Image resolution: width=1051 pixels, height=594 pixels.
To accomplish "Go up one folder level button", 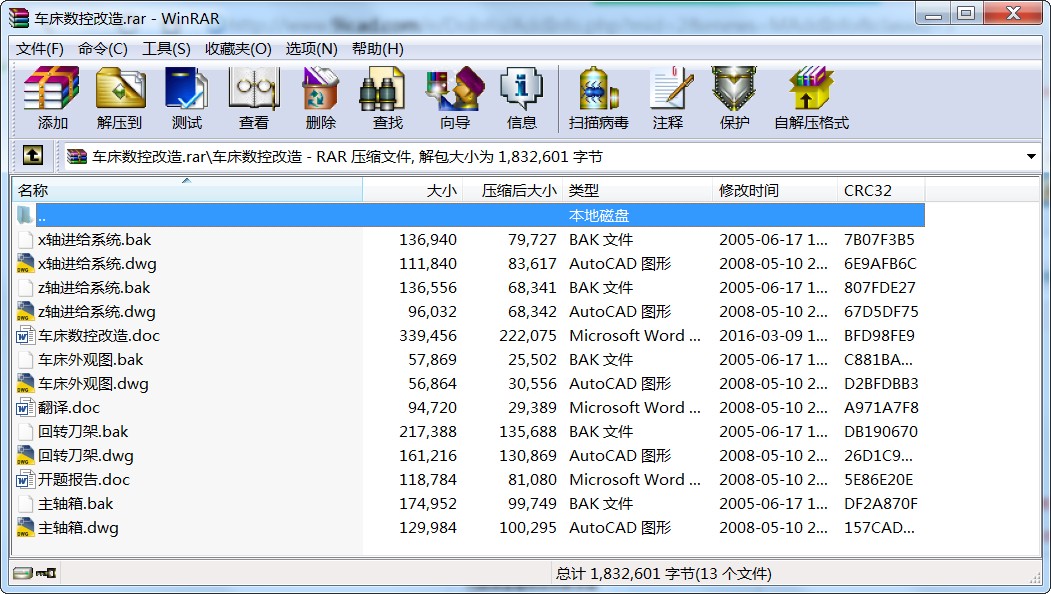I will coord(33,156).
